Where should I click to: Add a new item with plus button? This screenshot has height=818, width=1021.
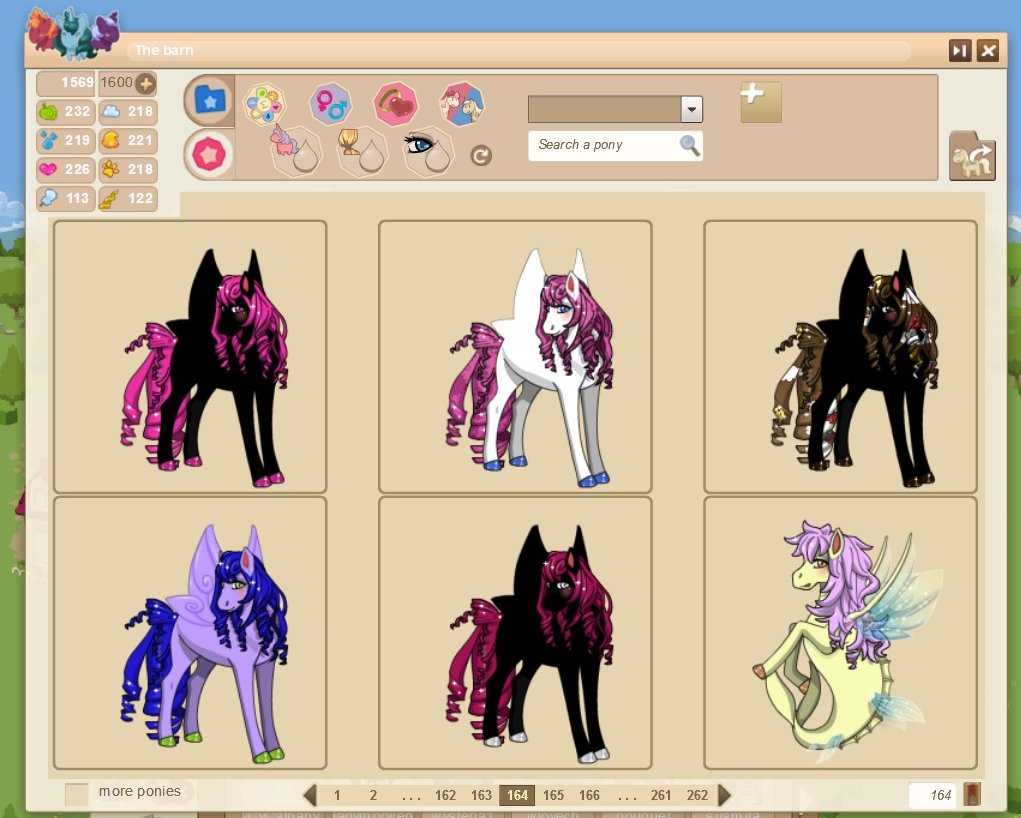pyautogui.click(x=761, y=102)
